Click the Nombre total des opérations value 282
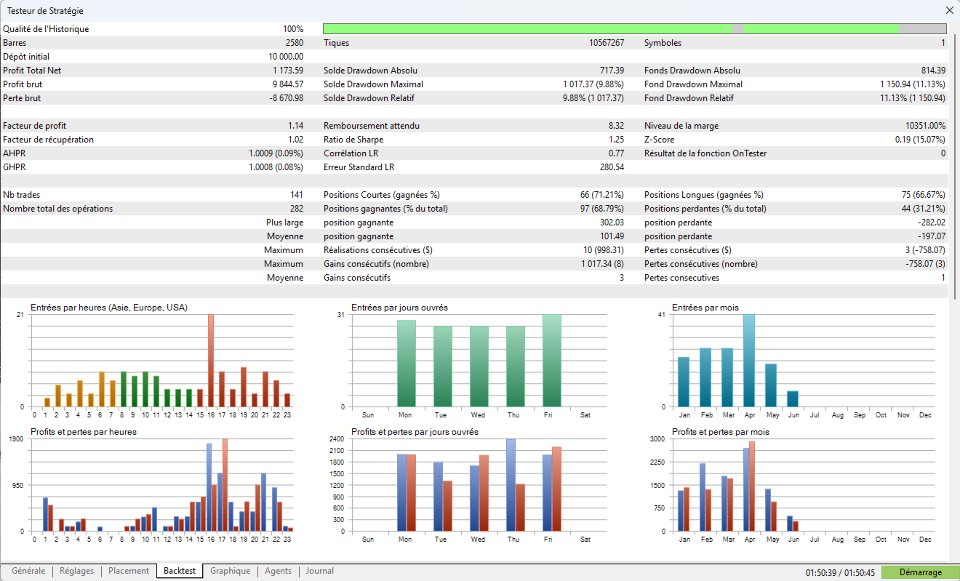Viewport: 960px width, 581px height. [x=297, y=209]
